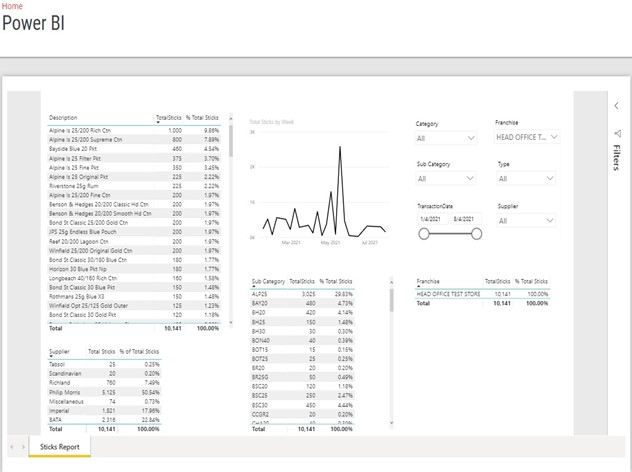Select Alpine Is 25/200 Supreme Ctn row

point(134,140)
